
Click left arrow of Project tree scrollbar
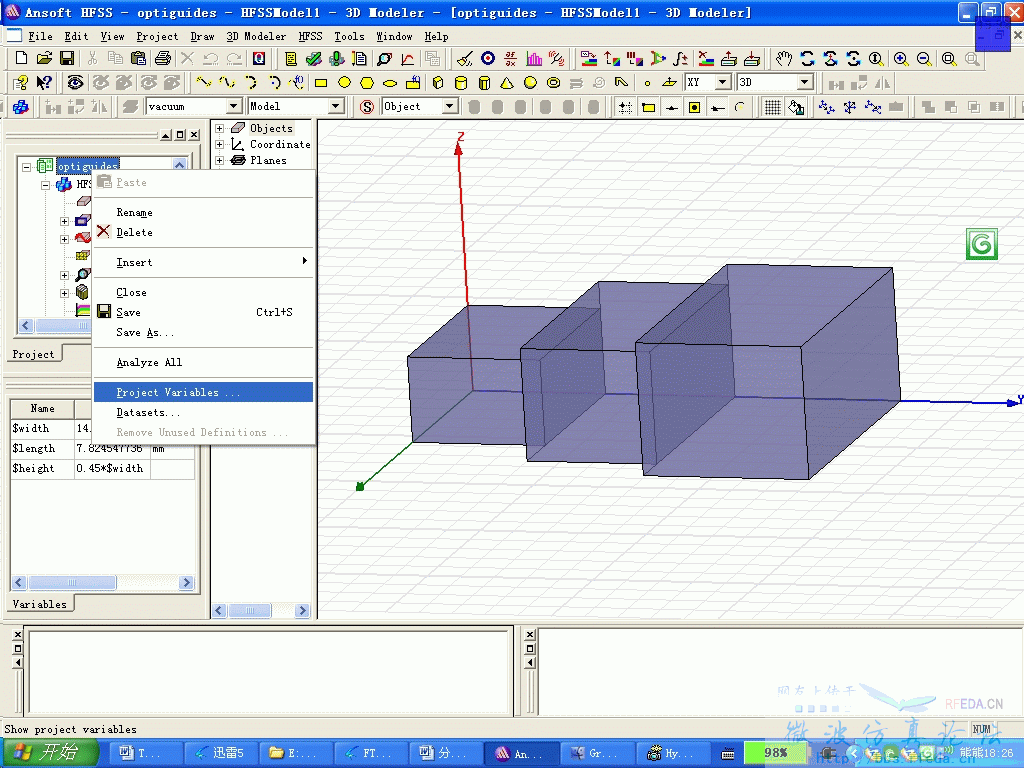(26, 325)
